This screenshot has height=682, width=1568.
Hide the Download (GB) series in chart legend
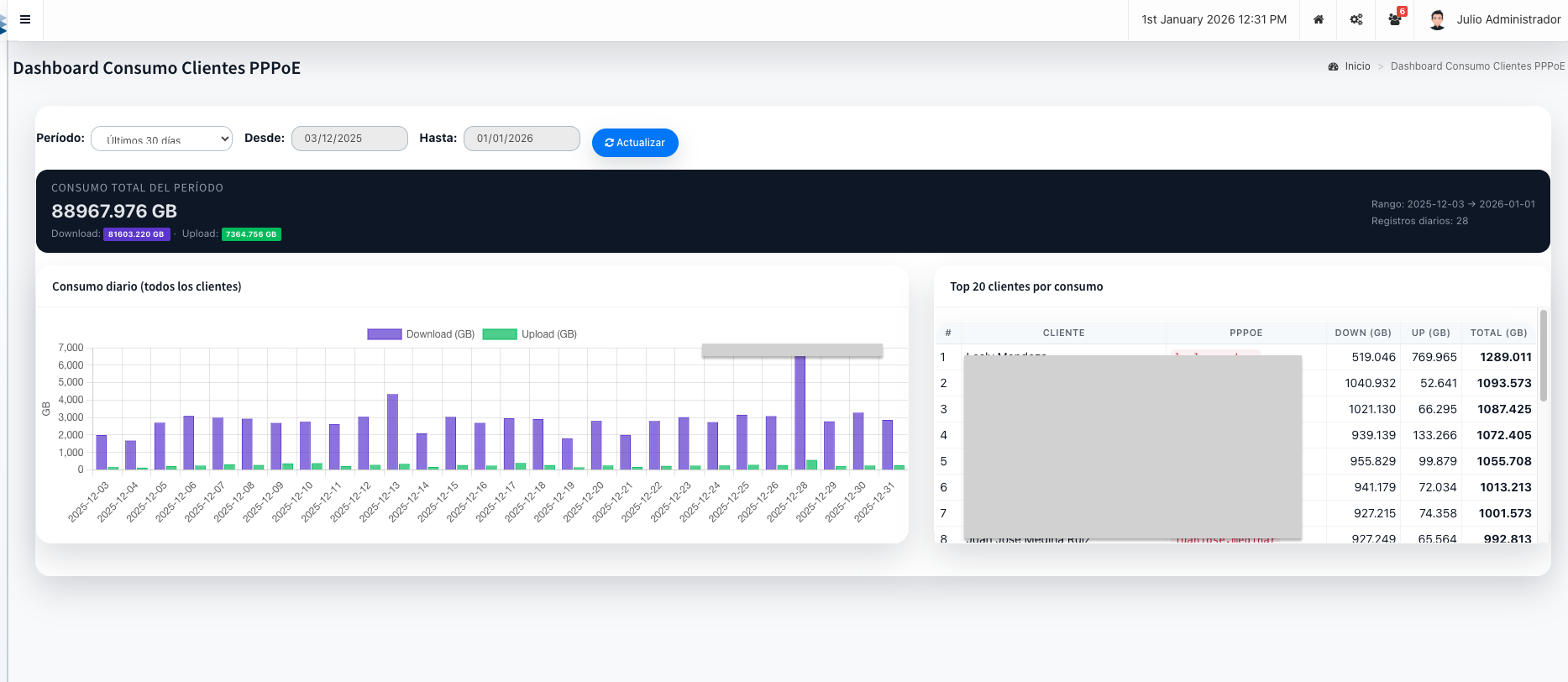[x=421, y=334]
